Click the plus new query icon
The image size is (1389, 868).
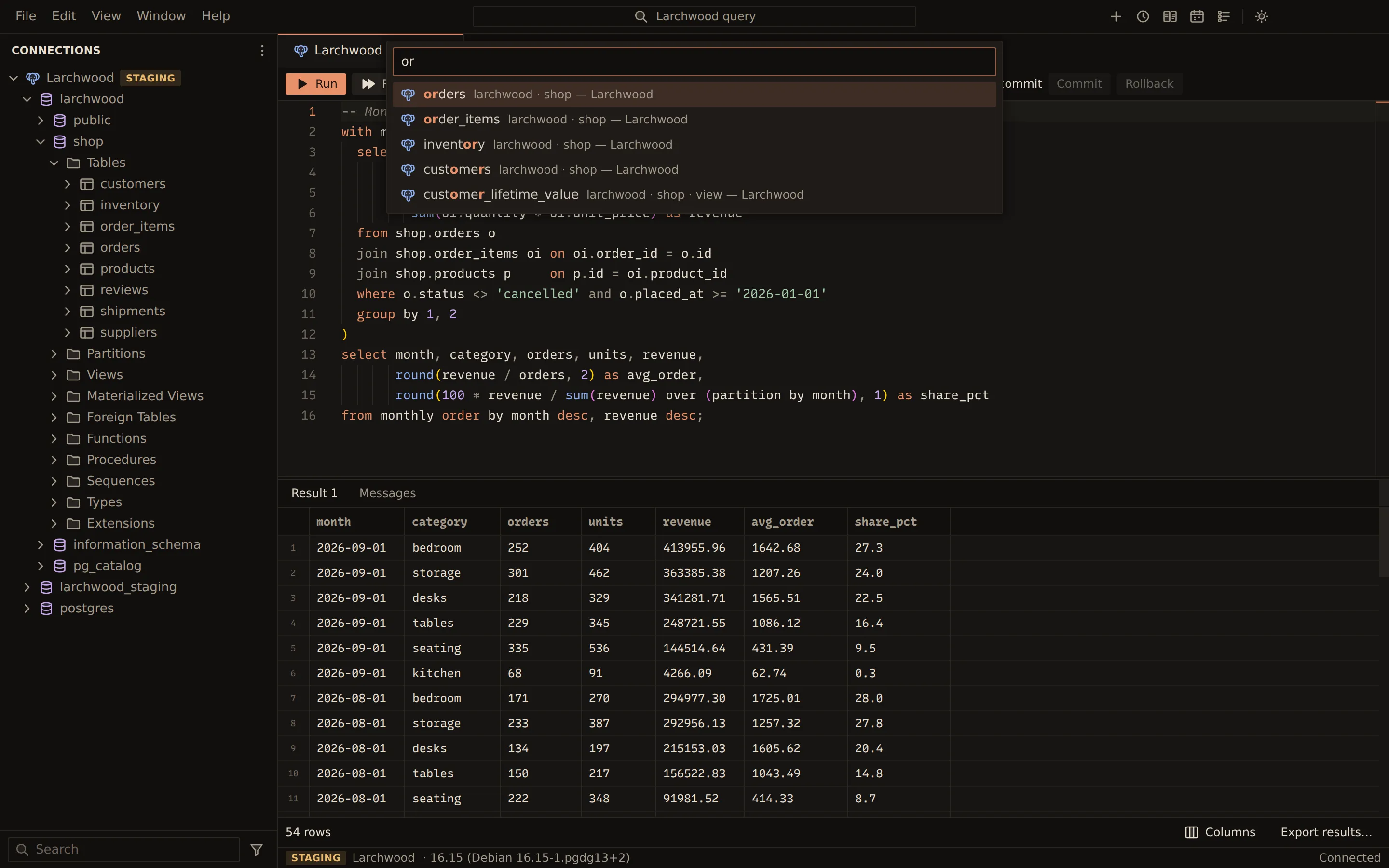coord(1116,16)
